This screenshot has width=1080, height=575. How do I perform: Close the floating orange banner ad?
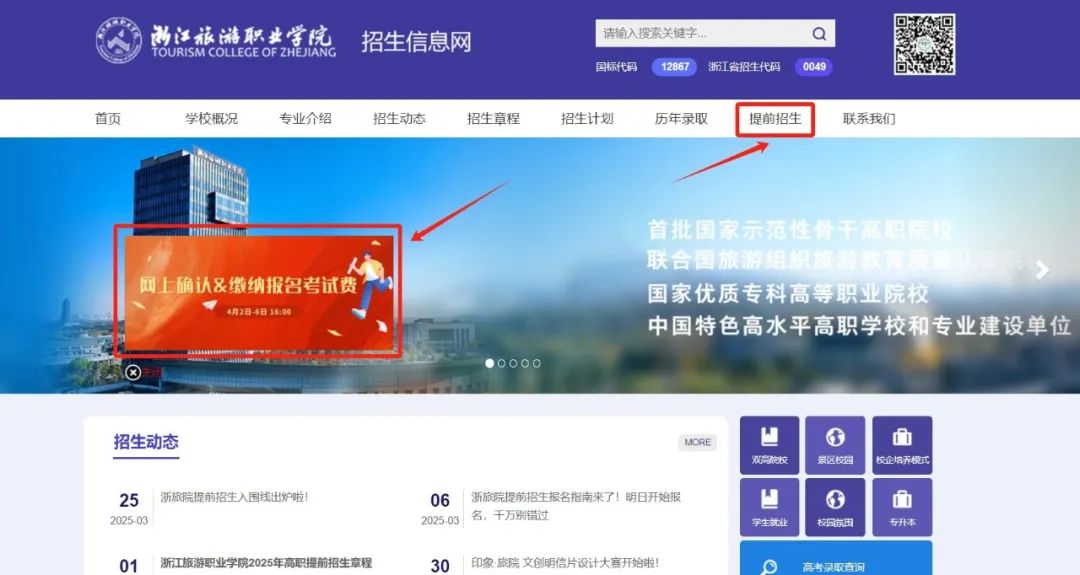[133, 373]
